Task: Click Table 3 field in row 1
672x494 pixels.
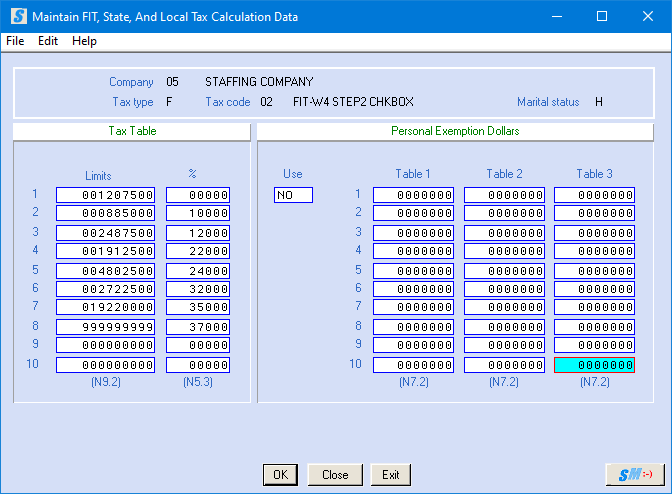Action: 594,195
